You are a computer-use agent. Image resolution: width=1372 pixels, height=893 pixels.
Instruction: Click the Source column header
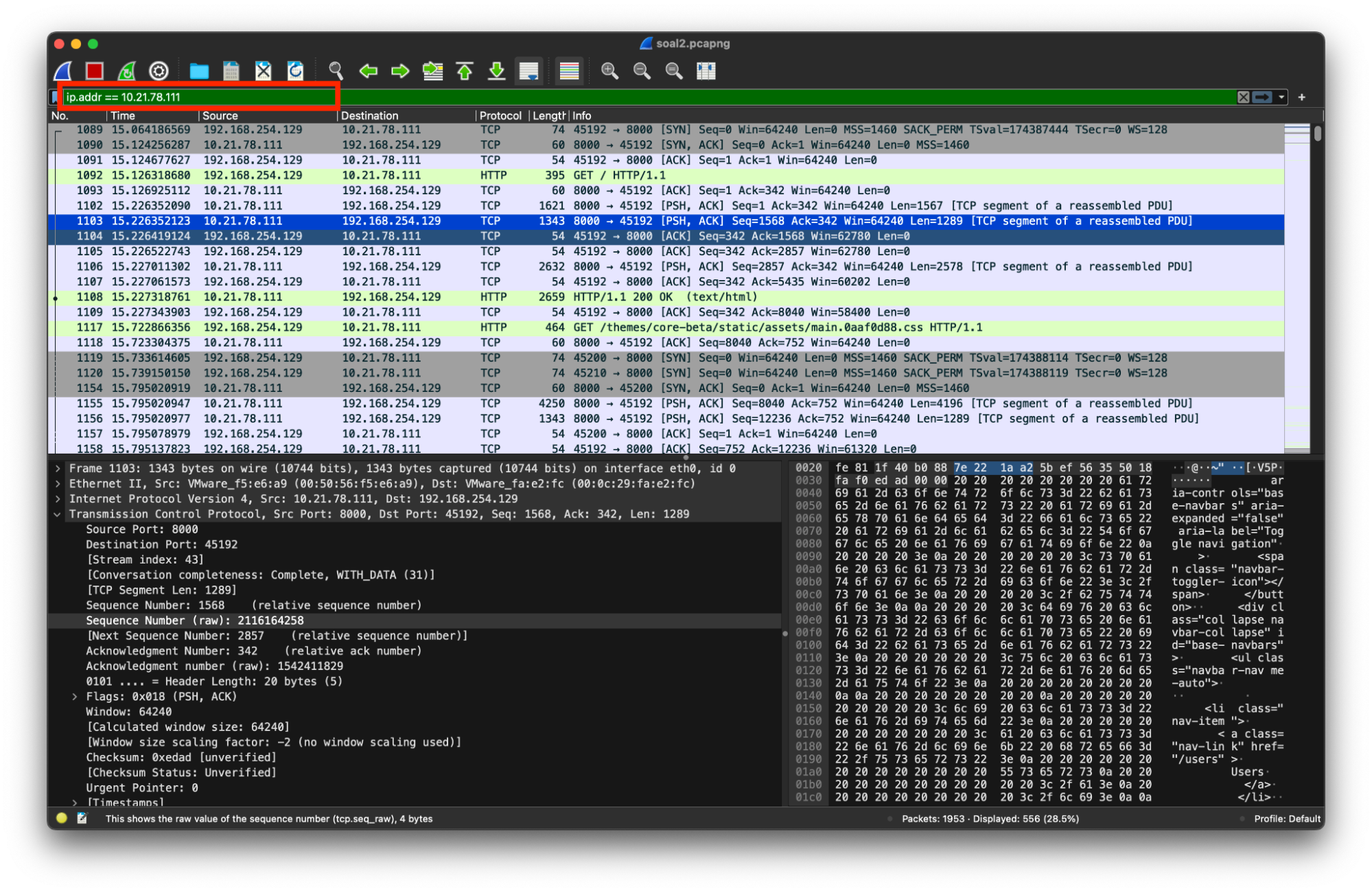click(220, 115)
